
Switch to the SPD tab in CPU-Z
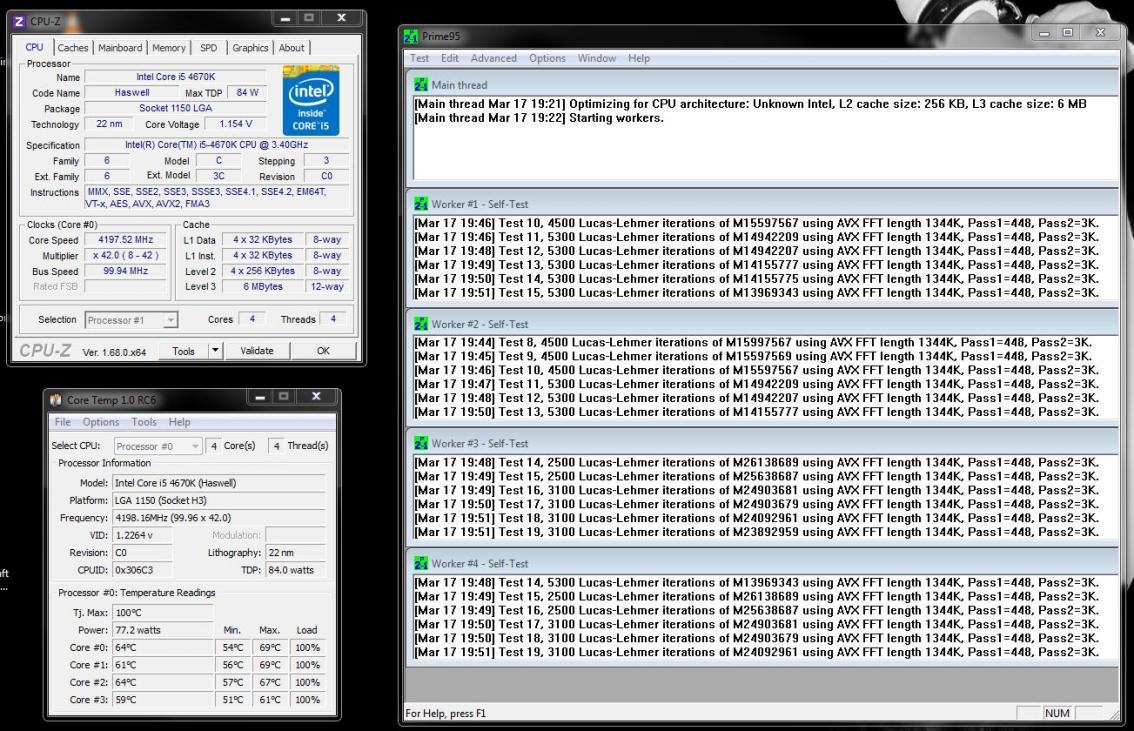[208, 48]
